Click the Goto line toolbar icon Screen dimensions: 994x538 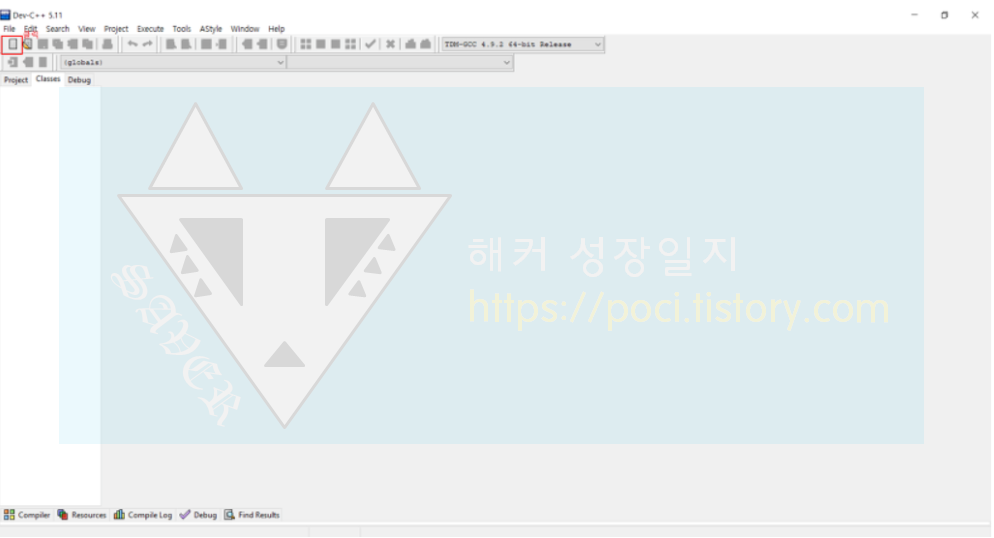click(221, 44)
